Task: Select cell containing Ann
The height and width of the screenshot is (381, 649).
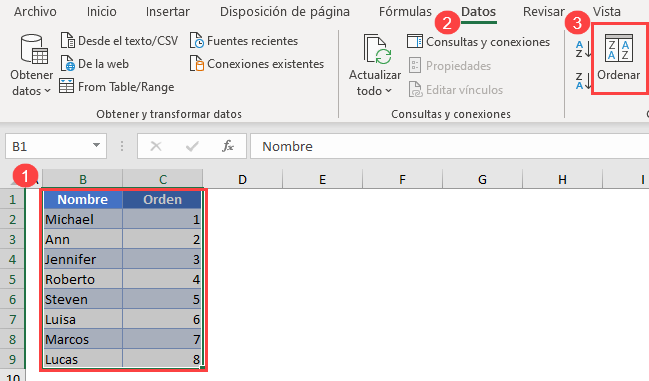Action: pos(83,240)
